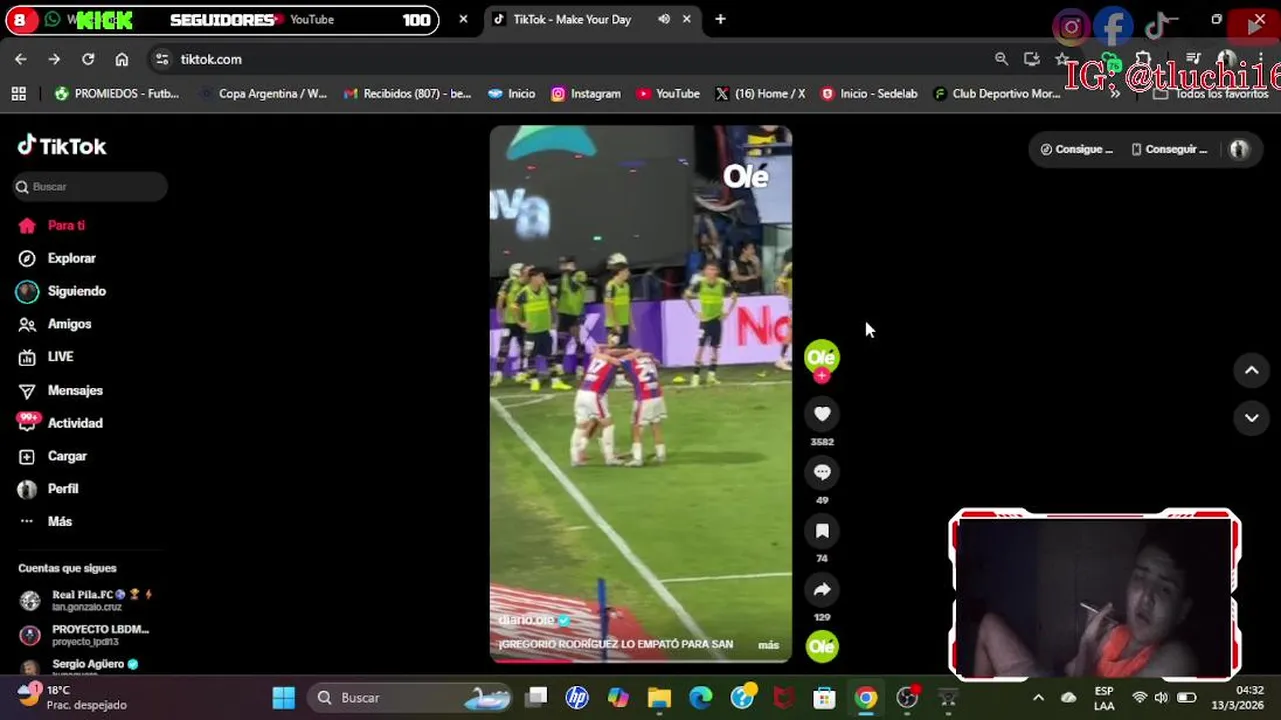
Task: Open the Chrome apps grid in the bookmarks bar
Action: 18,93
